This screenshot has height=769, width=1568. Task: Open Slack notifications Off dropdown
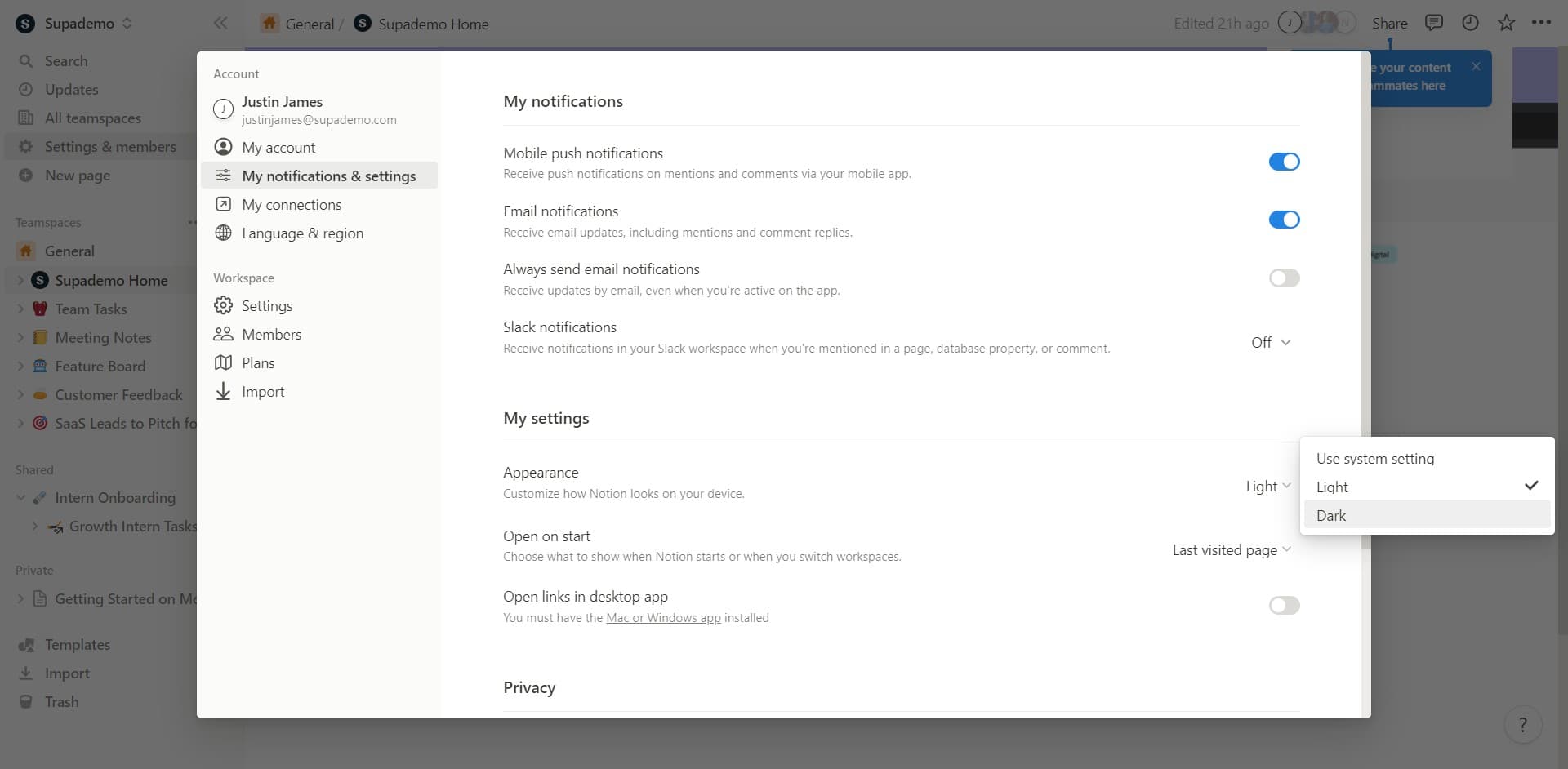point(1271,343)
